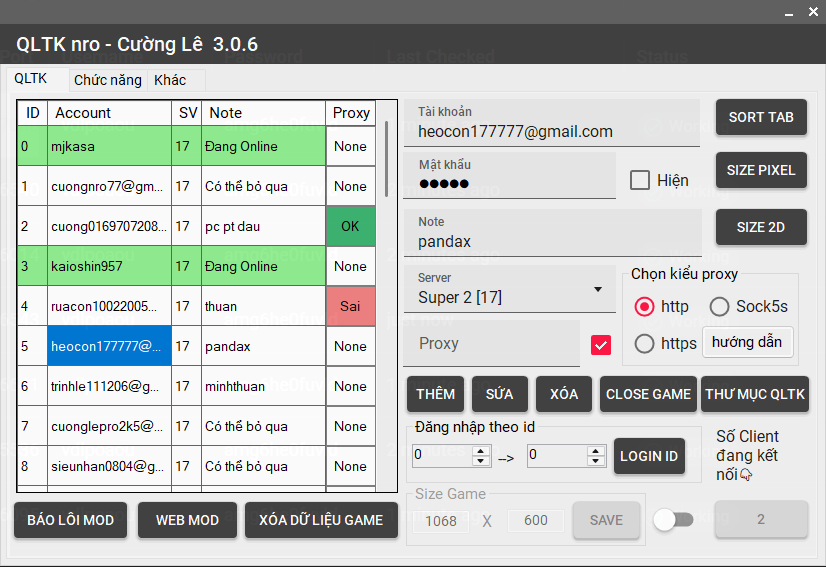
Task: Minimize the QLTK nro window
Action: pyautogui.click(x=789, y=13)
